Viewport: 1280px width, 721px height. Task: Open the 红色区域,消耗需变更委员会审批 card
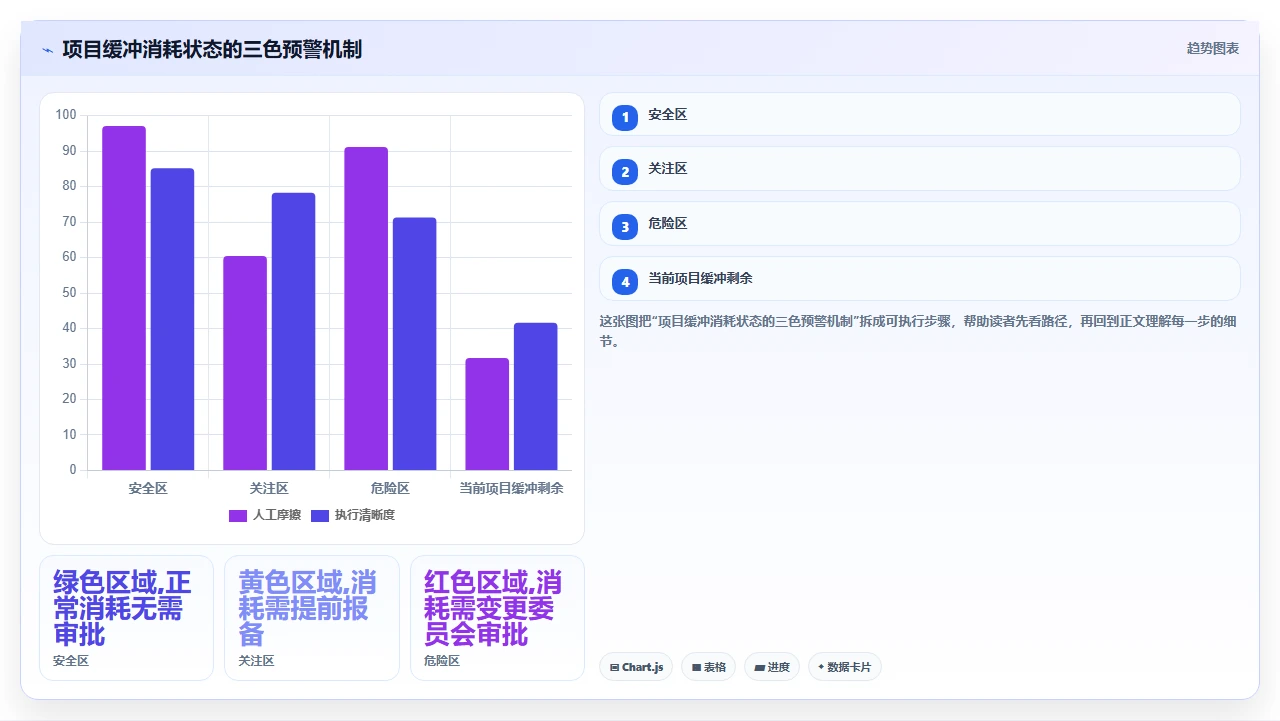497,618
